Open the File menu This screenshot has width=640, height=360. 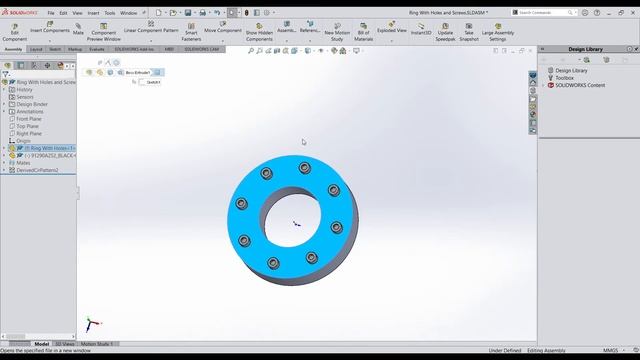point(51,13)
